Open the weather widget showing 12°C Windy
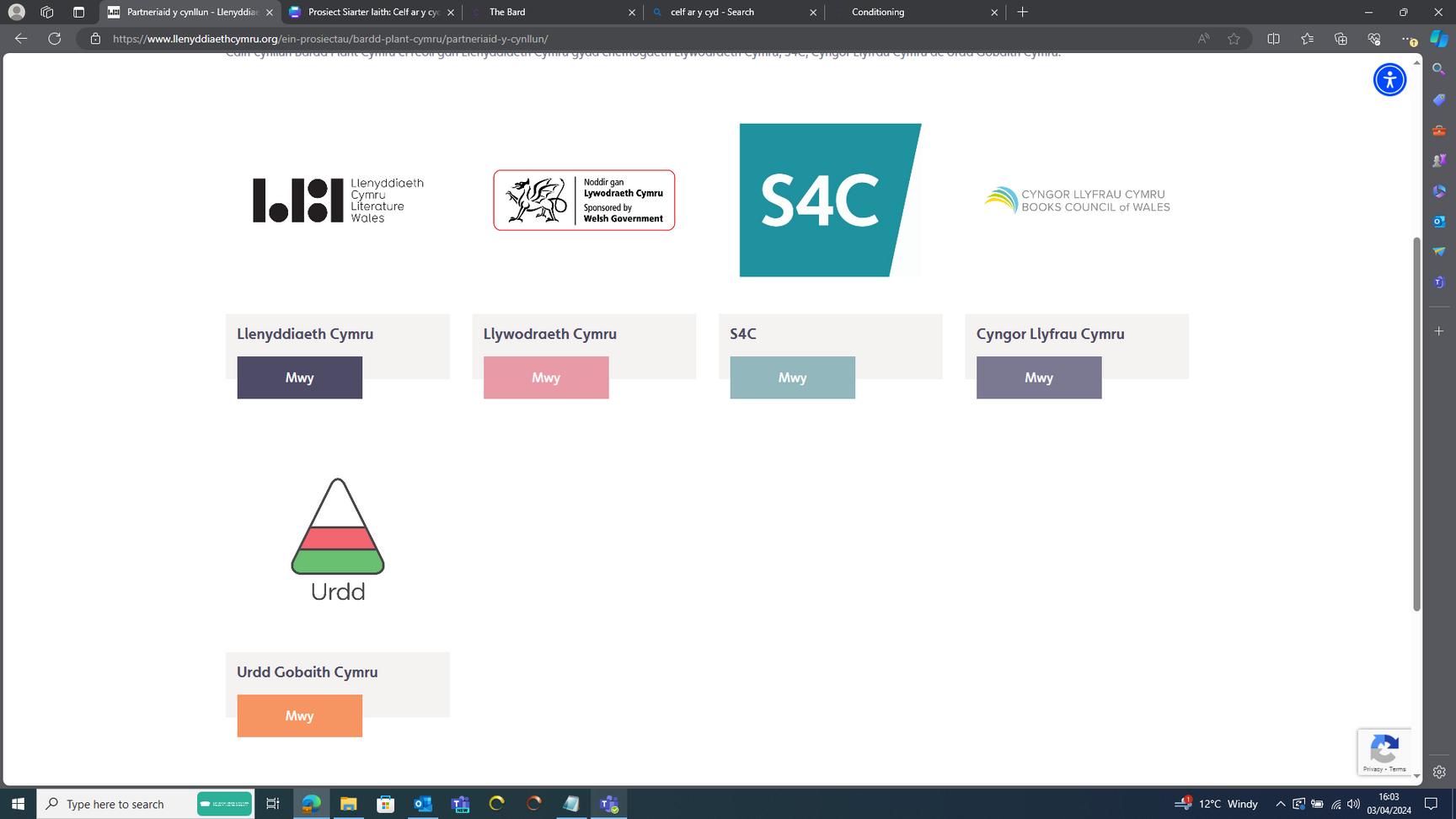 click(1217, 804)
